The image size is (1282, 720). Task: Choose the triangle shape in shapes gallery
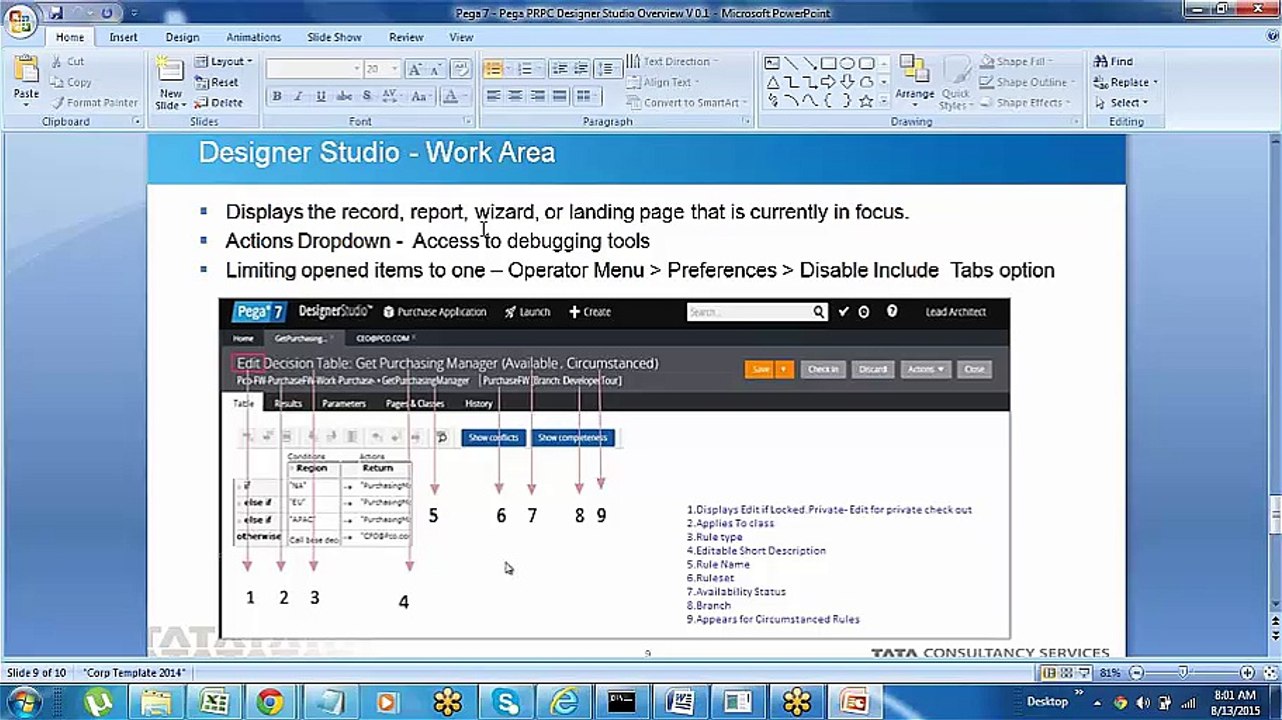[x=772, y=82]
